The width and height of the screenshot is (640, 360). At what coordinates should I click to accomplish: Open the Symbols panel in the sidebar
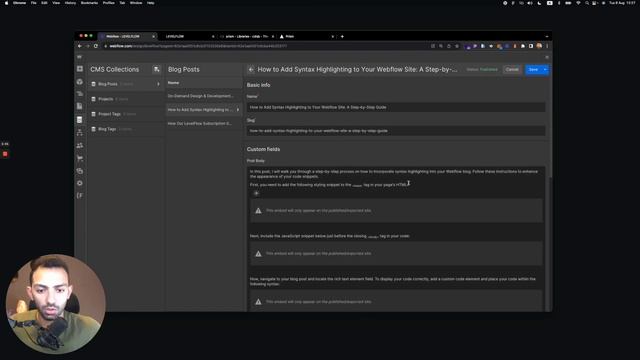[80, 82]
